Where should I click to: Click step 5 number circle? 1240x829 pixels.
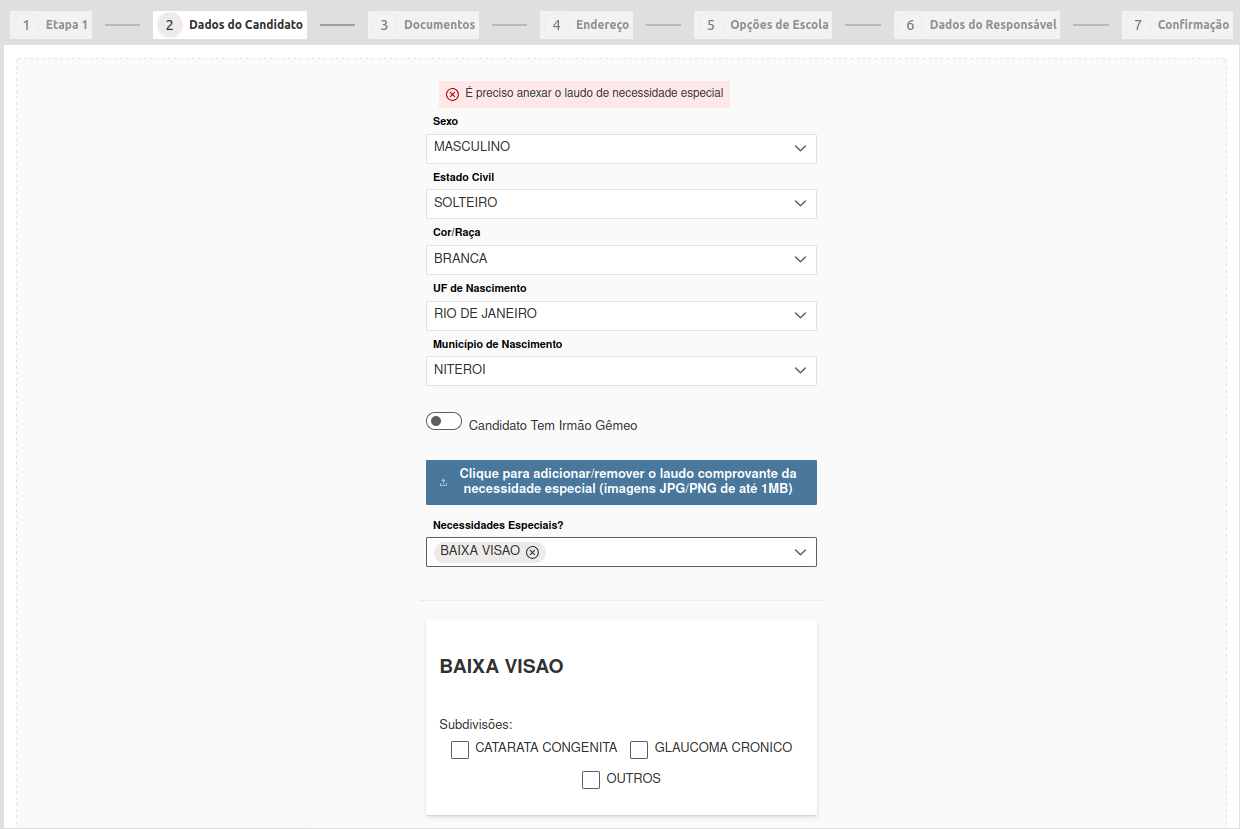710,25
